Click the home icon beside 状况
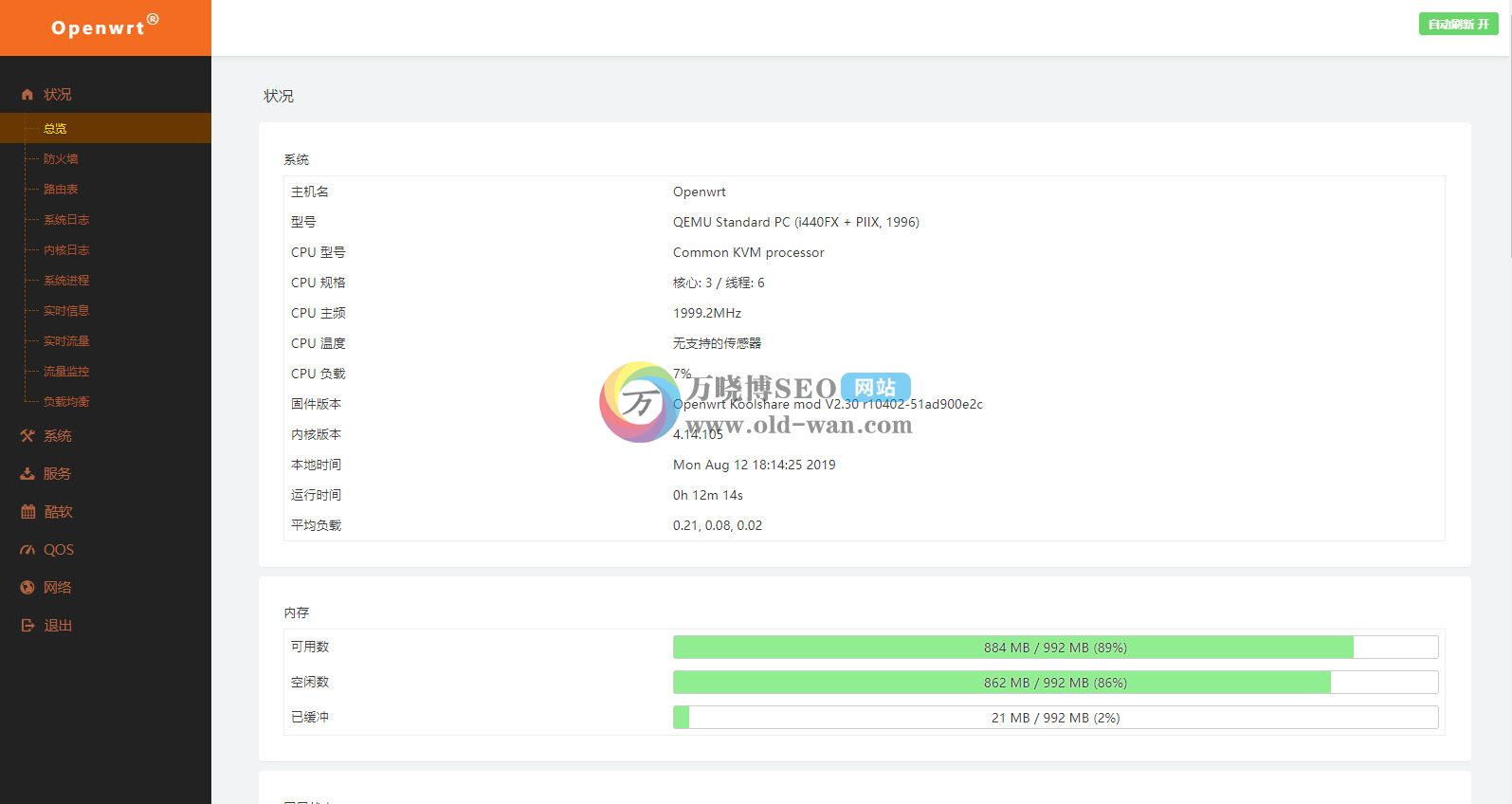 [x=27, y=95]
